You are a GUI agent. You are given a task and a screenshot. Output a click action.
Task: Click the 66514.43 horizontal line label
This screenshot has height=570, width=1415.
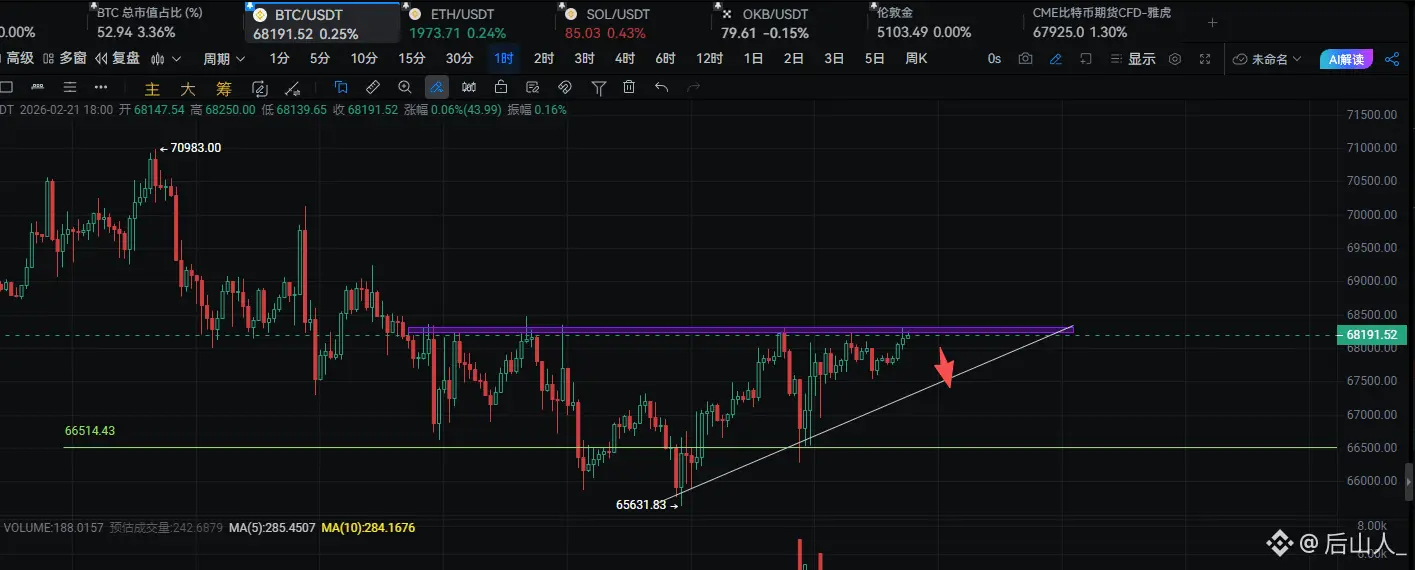click(x=90, y=431)
